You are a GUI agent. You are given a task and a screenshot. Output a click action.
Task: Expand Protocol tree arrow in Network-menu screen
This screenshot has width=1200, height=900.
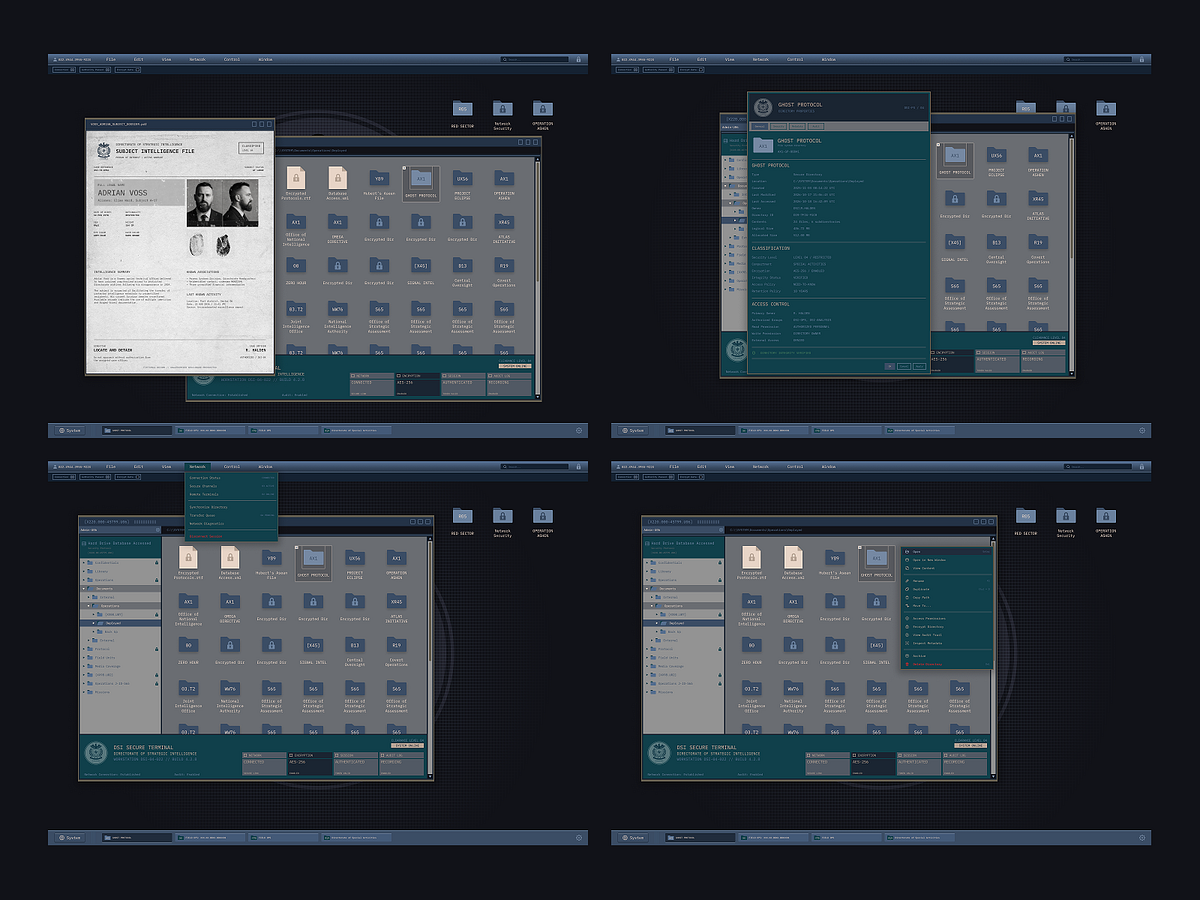tap(84, 649)
